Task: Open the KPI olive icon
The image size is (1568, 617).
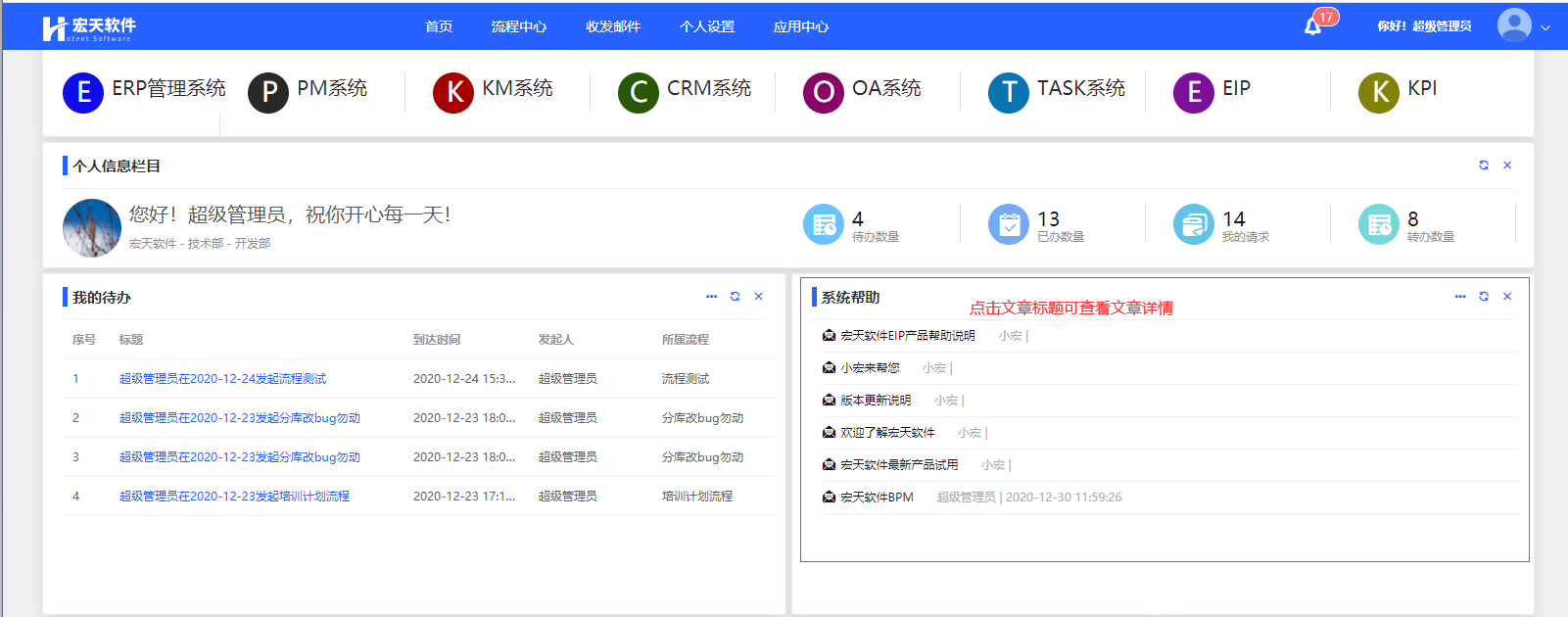Action: point(1379,93)
